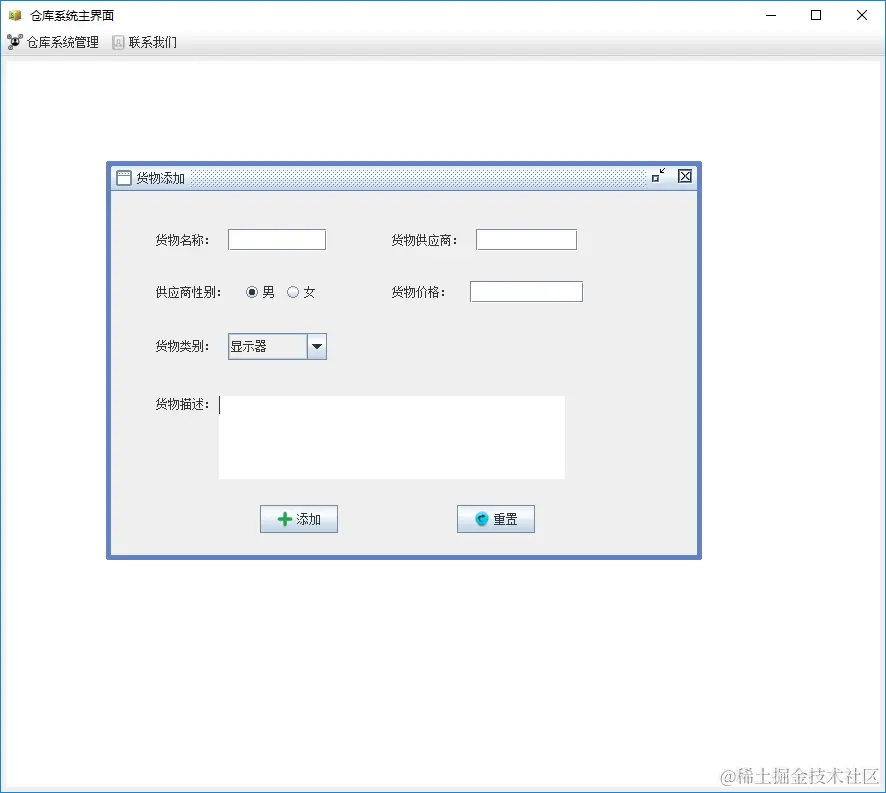This screenshot has height=793, width=886.
Task: Click the 货物名称 text field
Action: [x=277, y=240]
